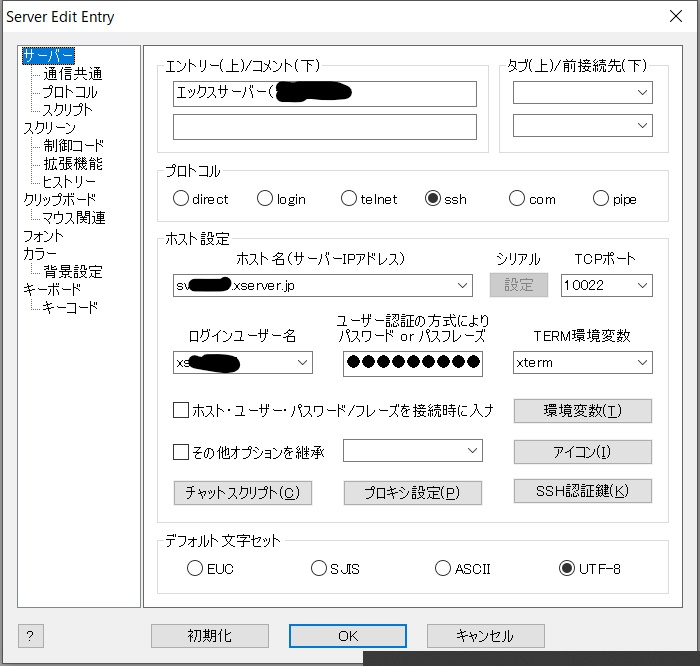
Task: Open キーコード settings in the tree
Action: pyautogui.click(x=70, y=308)
